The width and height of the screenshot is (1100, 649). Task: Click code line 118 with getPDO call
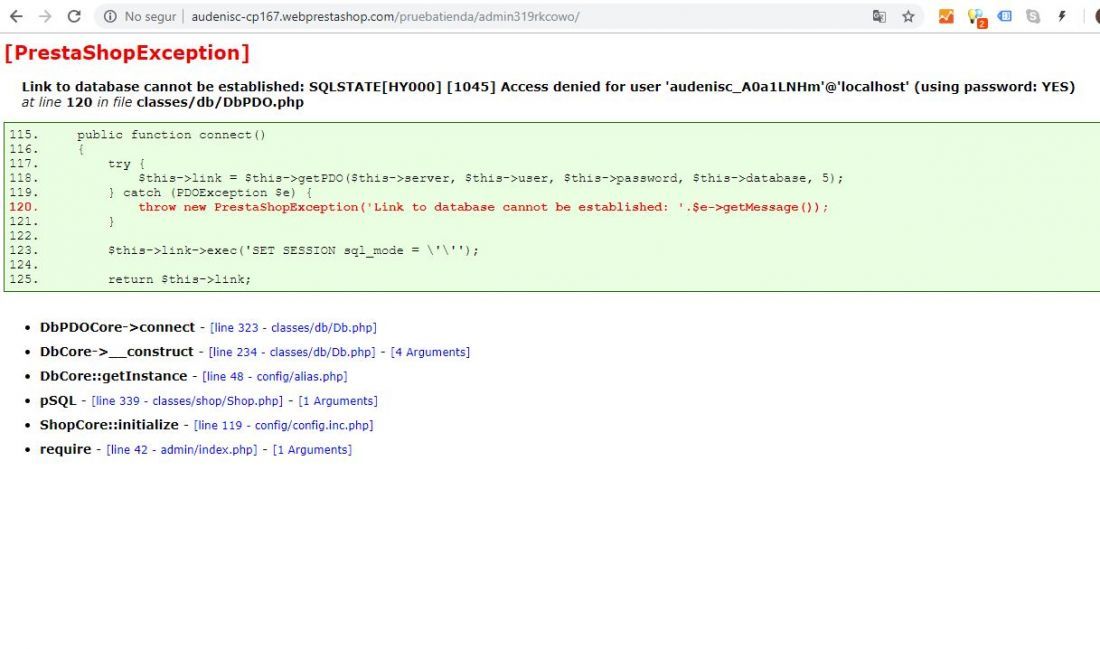click(490, 178)
